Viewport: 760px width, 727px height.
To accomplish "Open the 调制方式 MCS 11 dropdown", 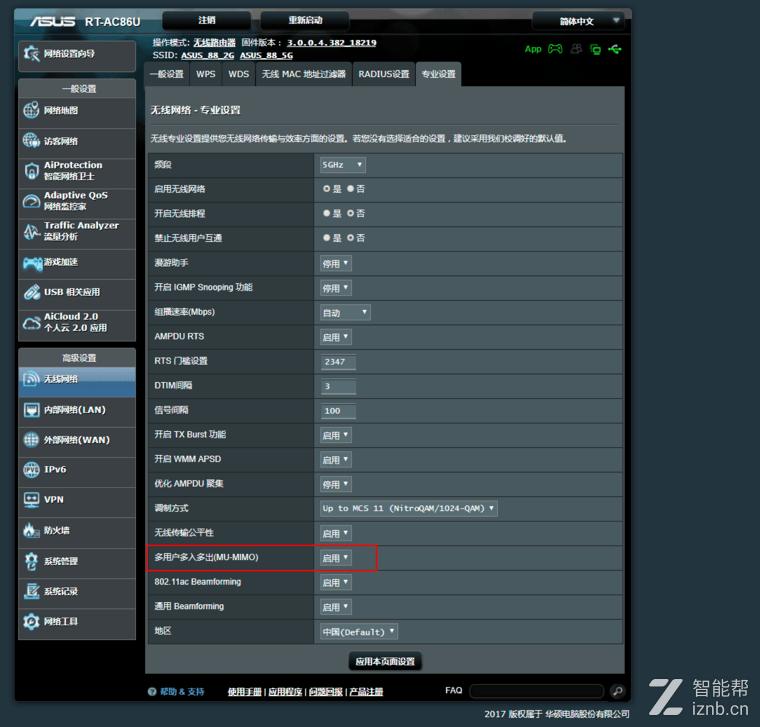I will pyautogui.click(x=408, y=508).
